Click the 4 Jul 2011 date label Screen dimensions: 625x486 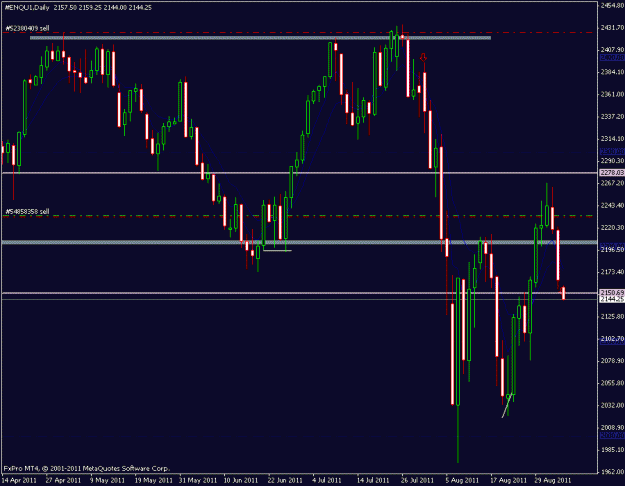click(x=327, y=480)
